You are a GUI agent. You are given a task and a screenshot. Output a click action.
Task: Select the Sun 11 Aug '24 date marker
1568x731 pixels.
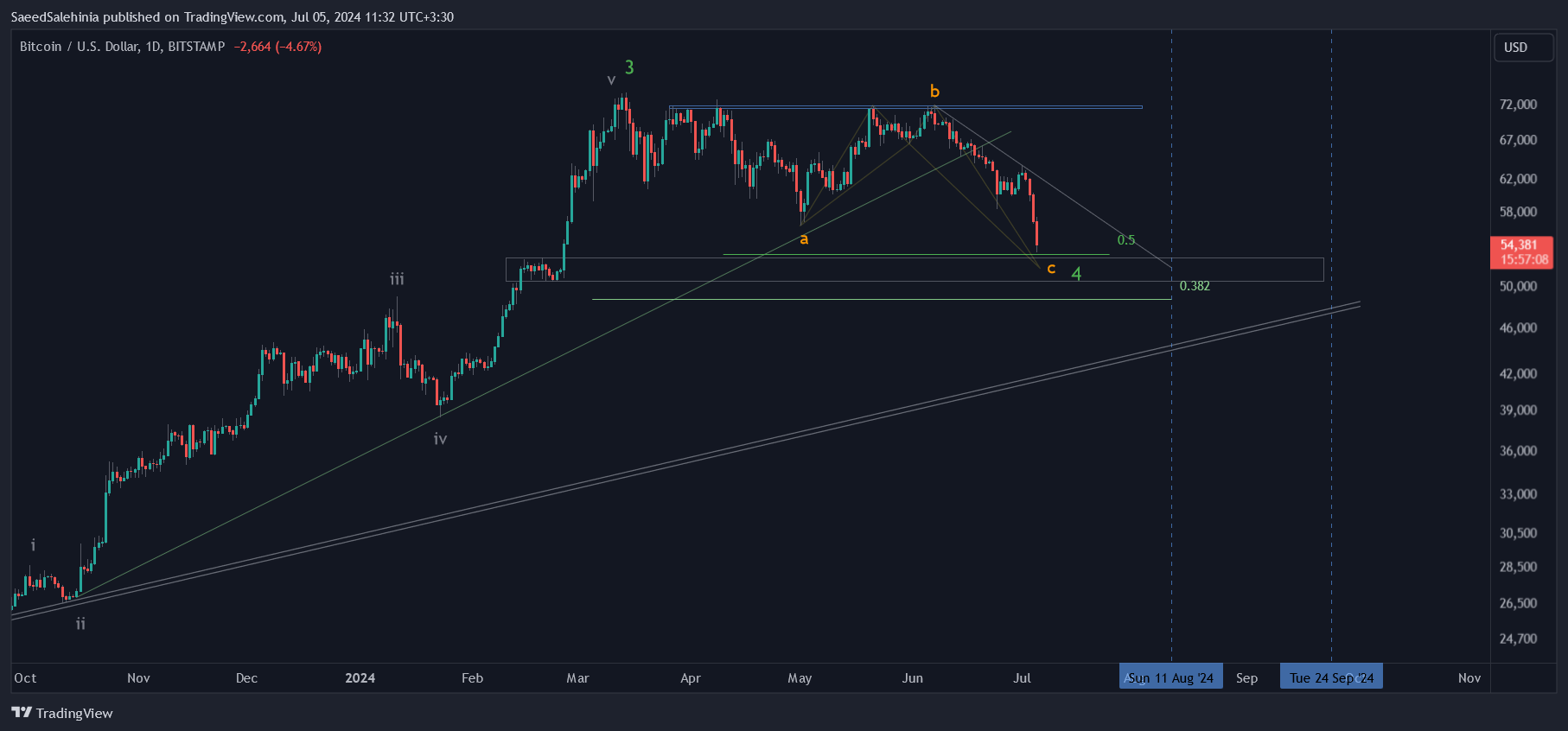pos(1171,677)
